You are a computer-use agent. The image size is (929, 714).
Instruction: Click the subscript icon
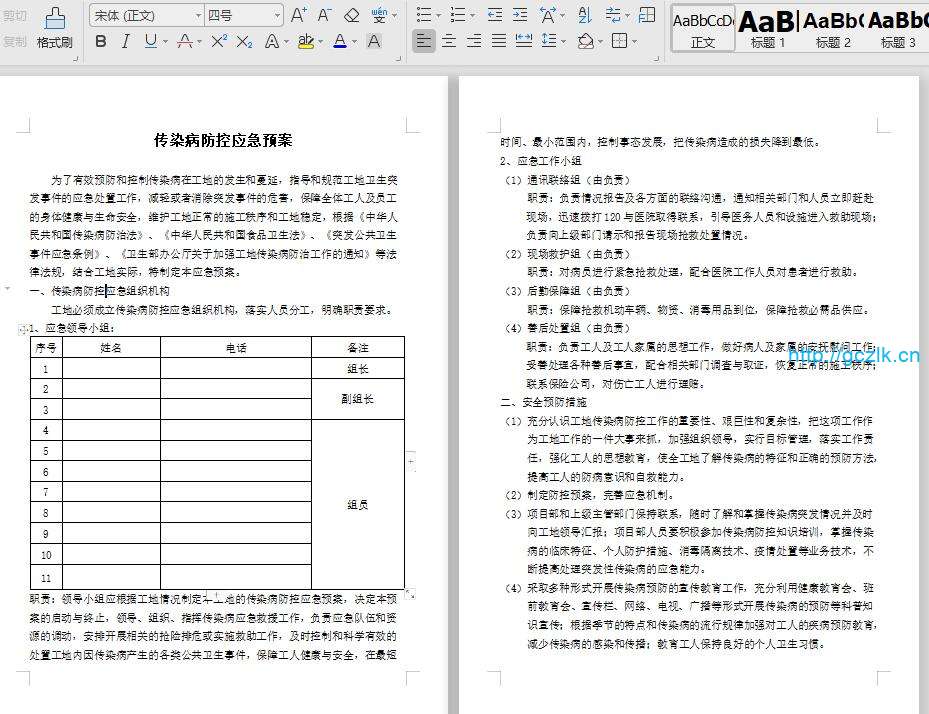[245, 41]
